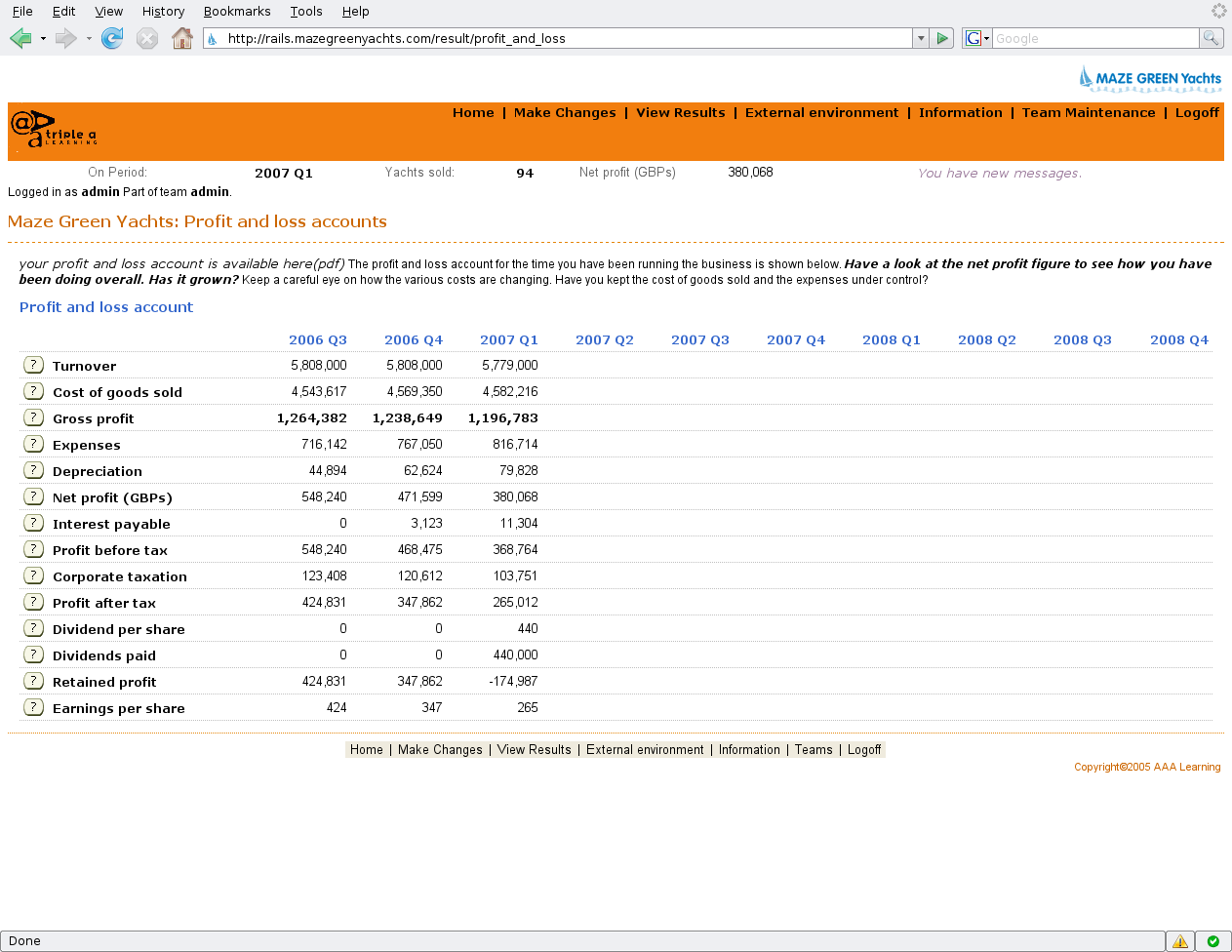Click the Home icon in browser toolbar
Screen dimensions: 1232x952
tap(182, 37)
